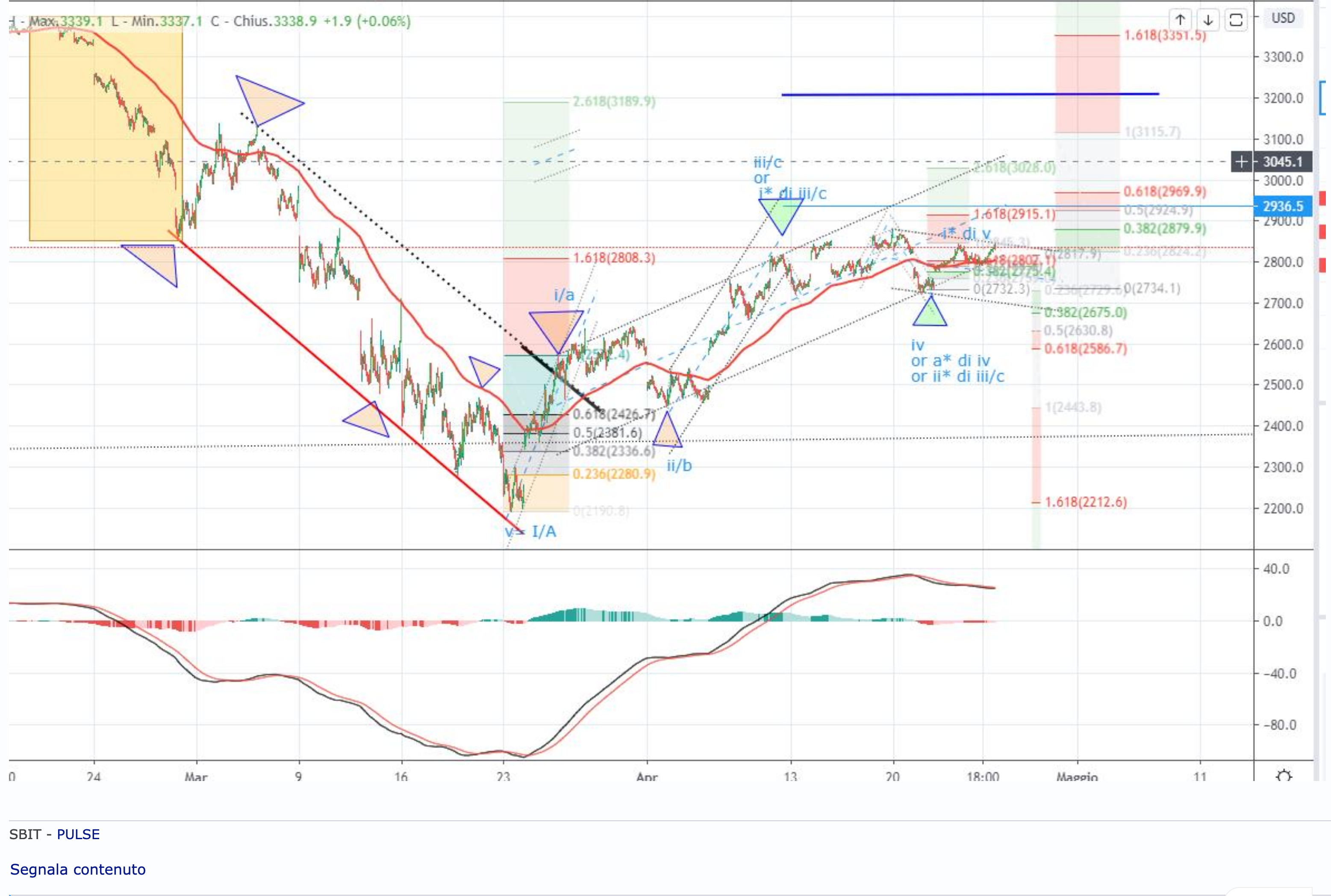Click the 'Apr' date on time axis
Screen dimensions: 1331x896
[647, 777]
